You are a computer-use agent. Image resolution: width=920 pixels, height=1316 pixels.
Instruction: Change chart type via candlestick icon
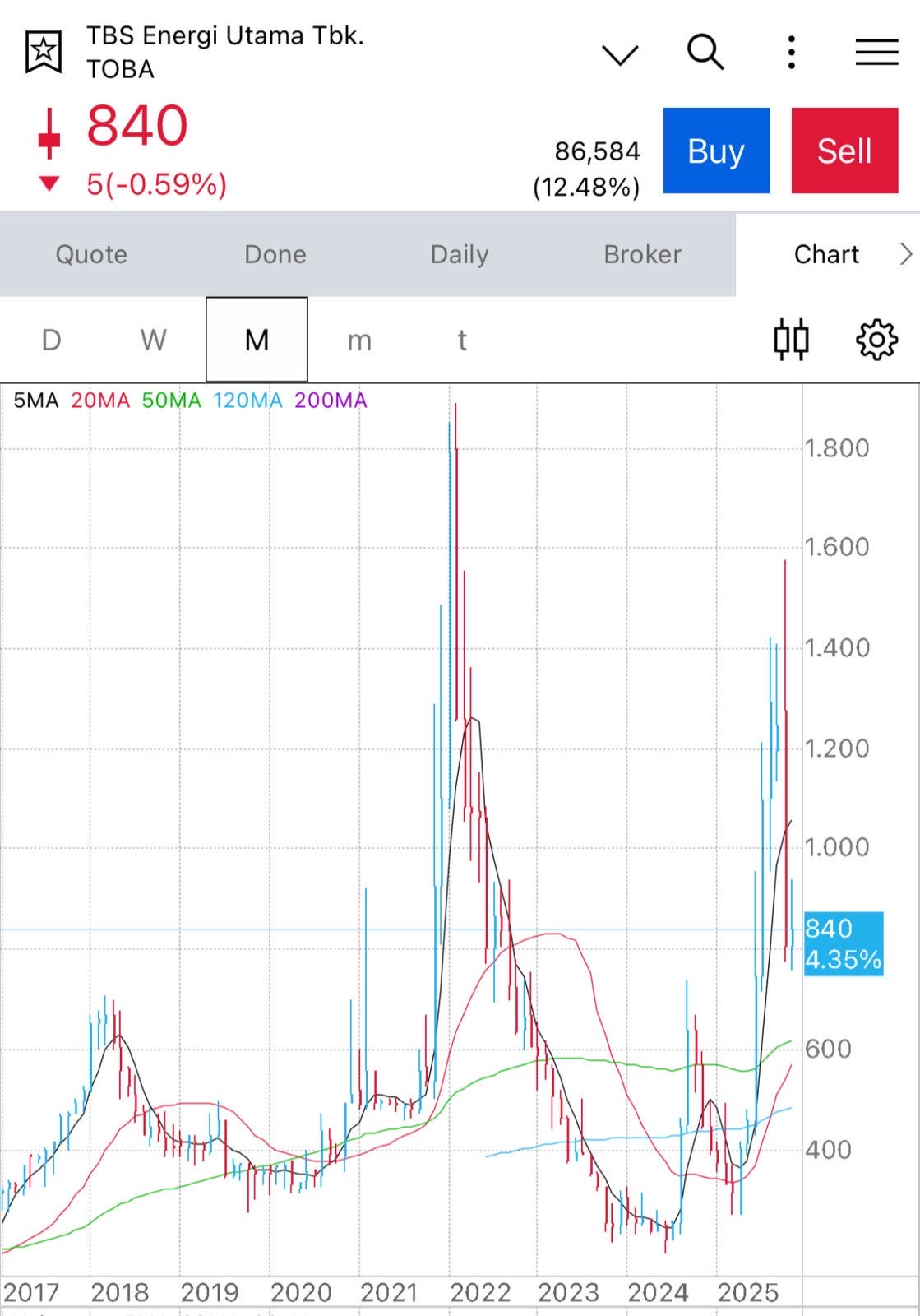tap(791, 340)
